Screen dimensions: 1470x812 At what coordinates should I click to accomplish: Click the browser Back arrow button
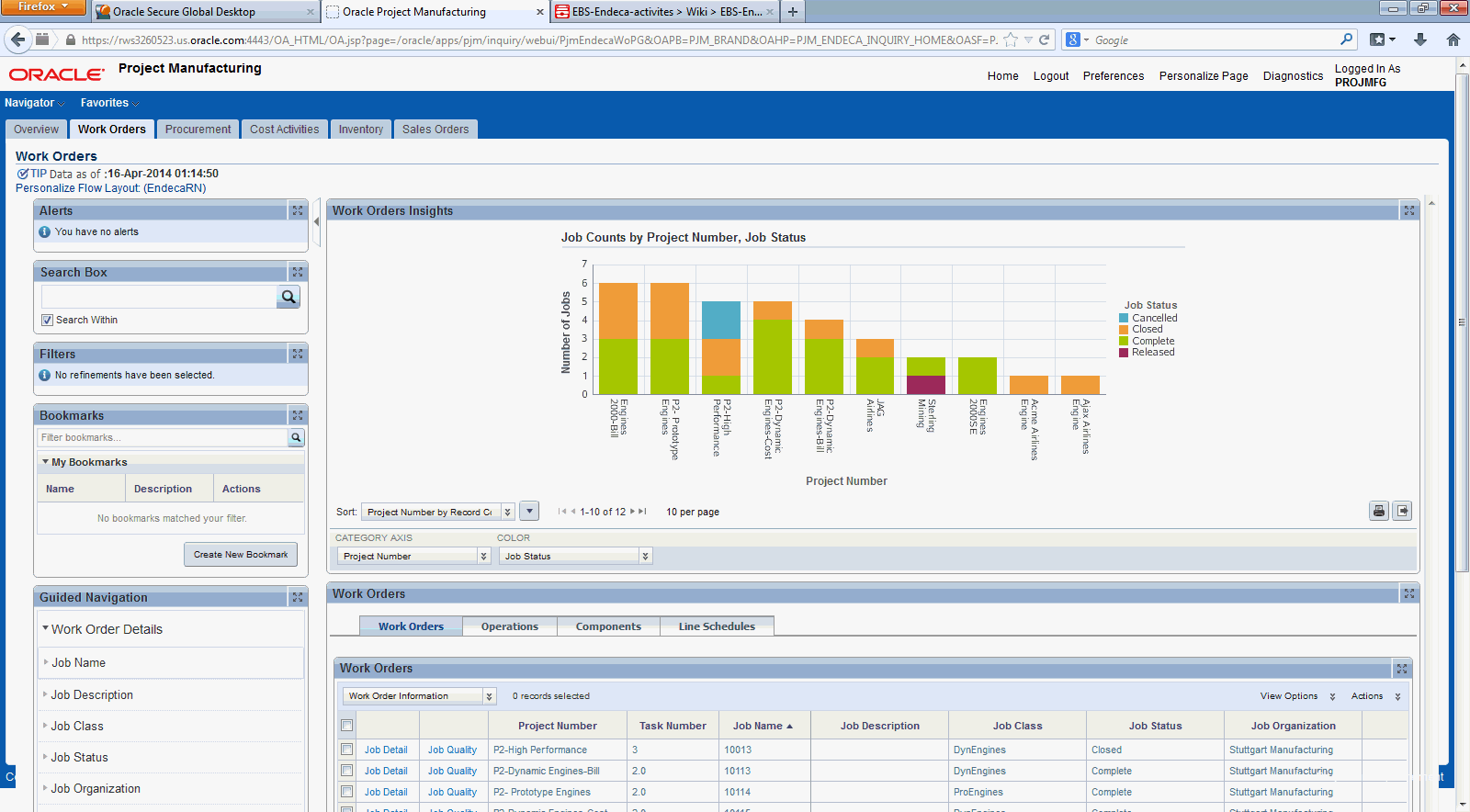pyautogui.click(x=17, y=39)
